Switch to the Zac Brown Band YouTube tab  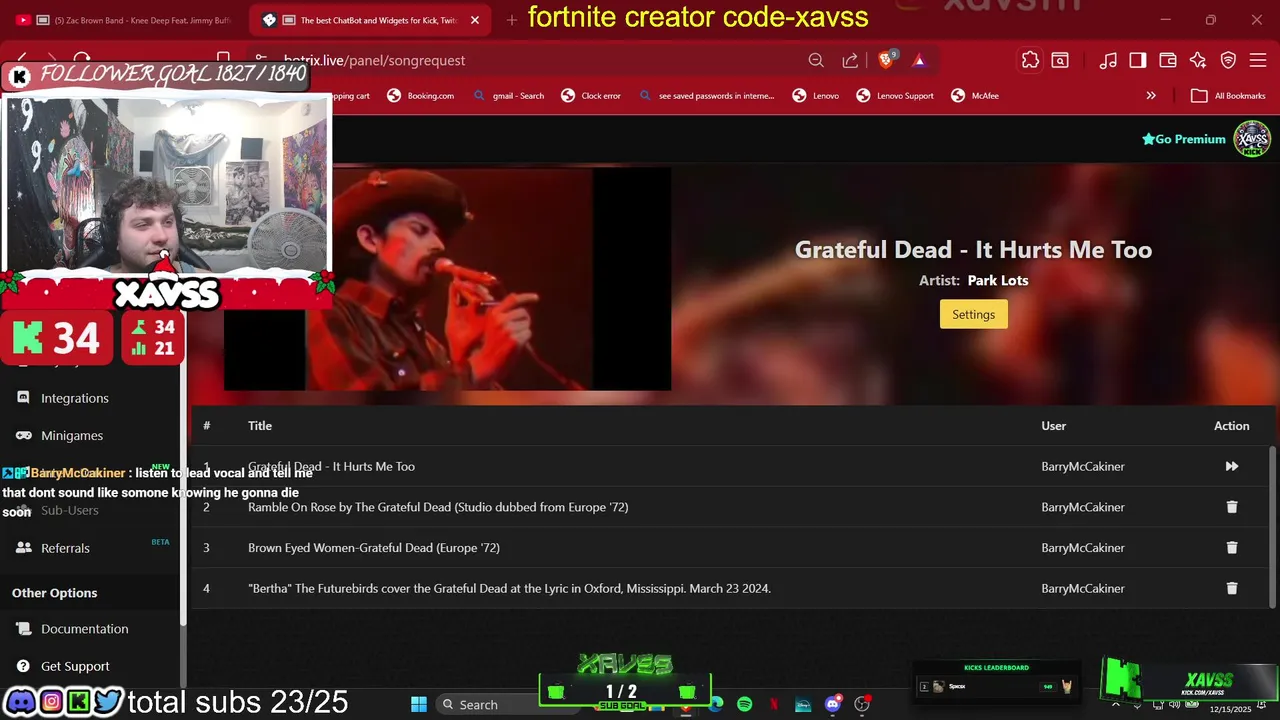[x=125, y=20]
